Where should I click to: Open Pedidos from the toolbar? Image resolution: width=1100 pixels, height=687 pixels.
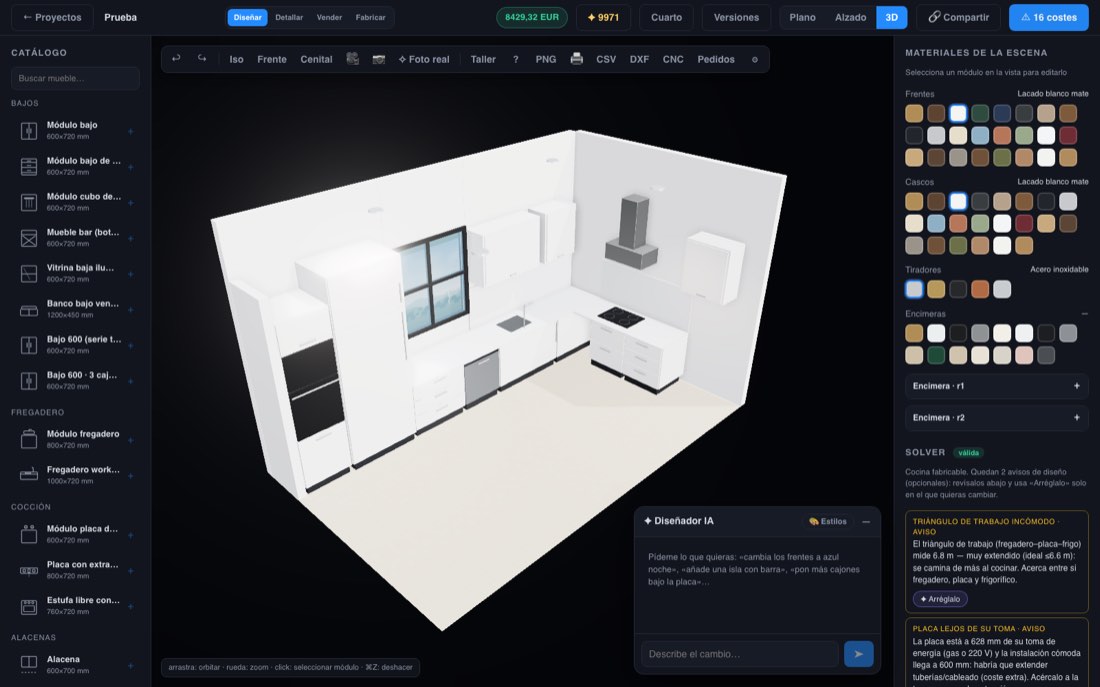pos(716,60)
